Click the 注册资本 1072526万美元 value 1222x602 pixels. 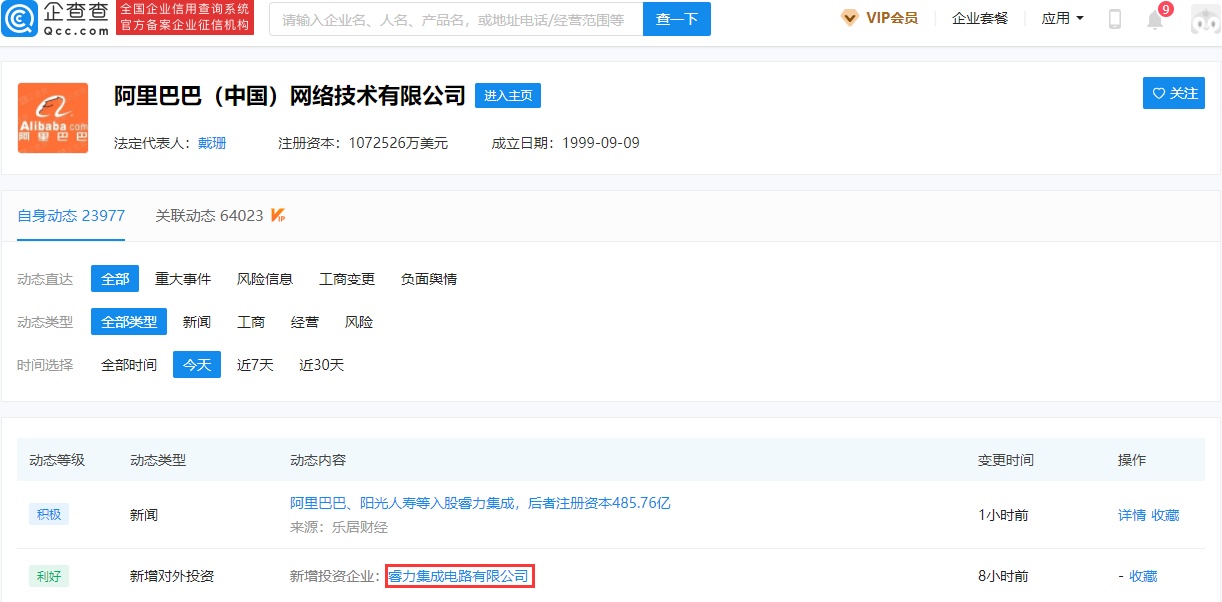click(398, 143)
